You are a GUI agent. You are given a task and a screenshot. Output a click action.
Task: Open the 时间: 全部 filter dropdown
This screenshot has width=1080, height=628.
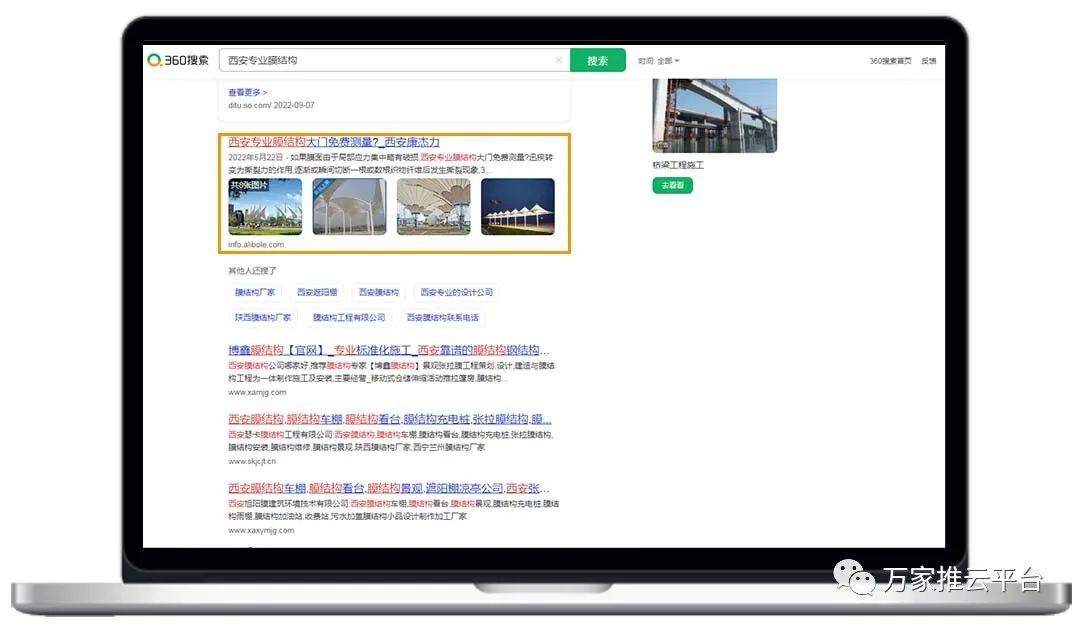pos(659,61)
